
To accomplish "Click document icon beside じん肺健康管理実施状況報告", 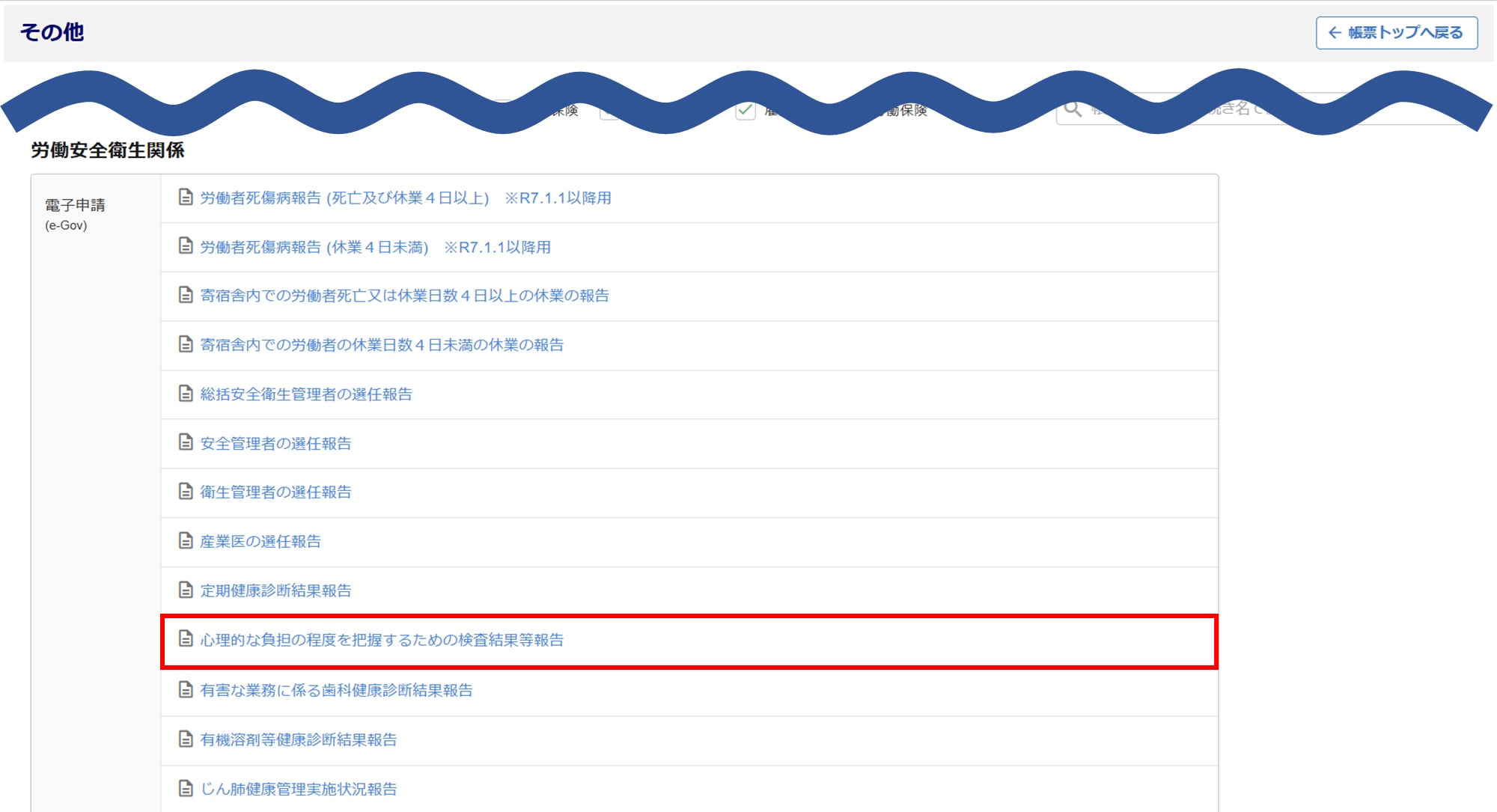I will click(x=186, y=788).
